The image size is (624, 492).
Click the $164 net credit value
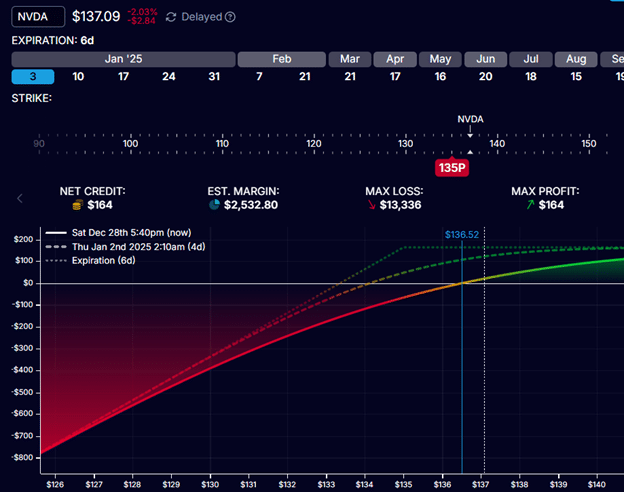tap(100, 205)
